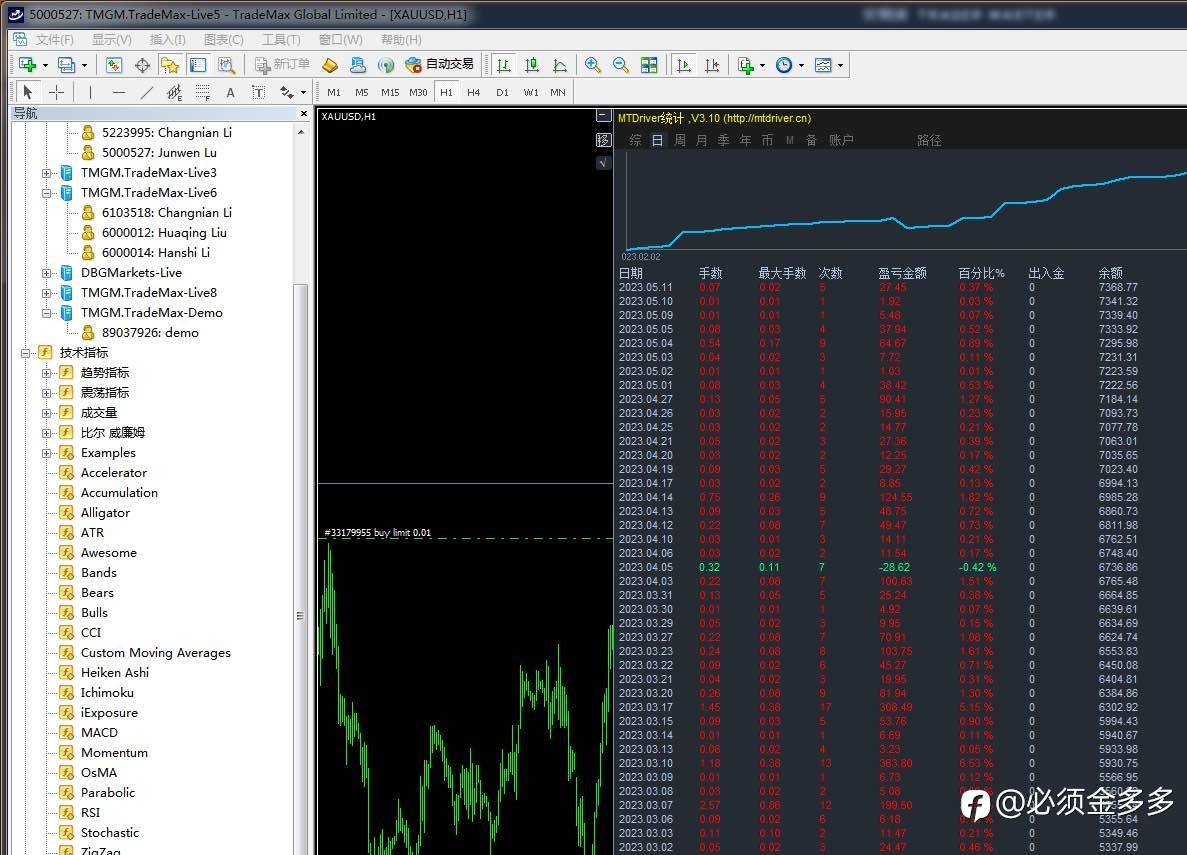
Task: Toggle the chart auto-scroll button
Action: 684,65
